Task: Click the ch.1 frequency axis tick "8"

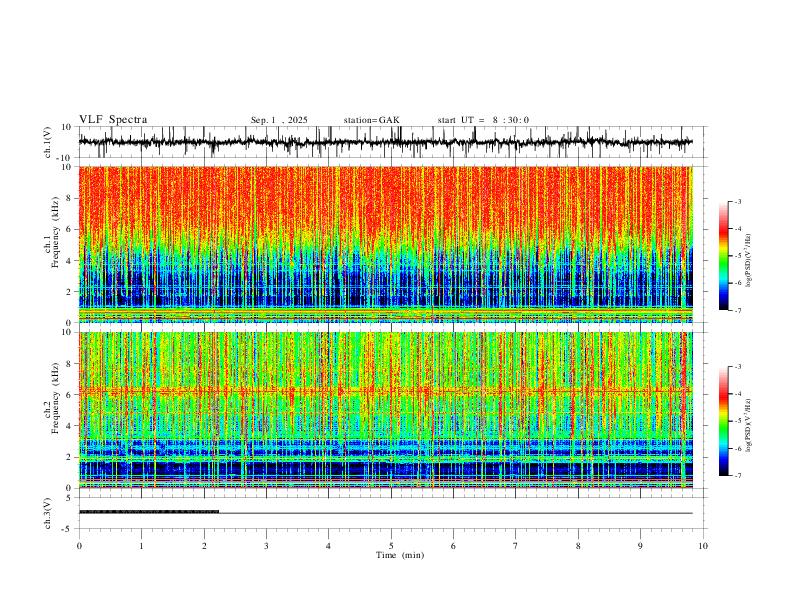Action: click(70, 198)
